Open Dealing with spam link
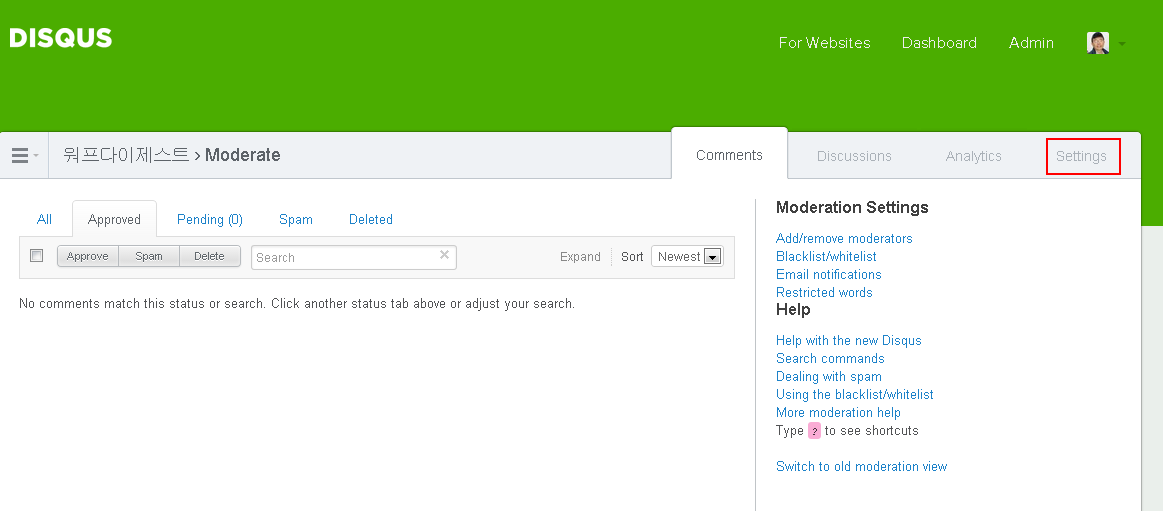Viewport: 1163px width, 511px height. click(828, 377)
